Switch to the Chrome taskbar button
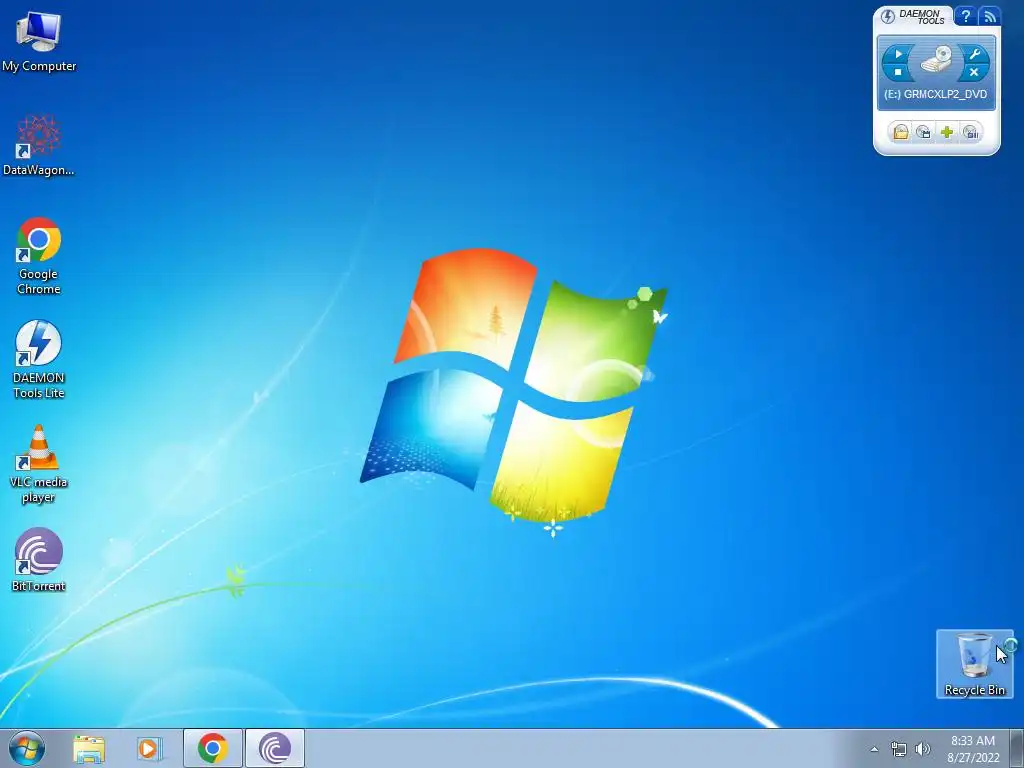 (213, 748)
